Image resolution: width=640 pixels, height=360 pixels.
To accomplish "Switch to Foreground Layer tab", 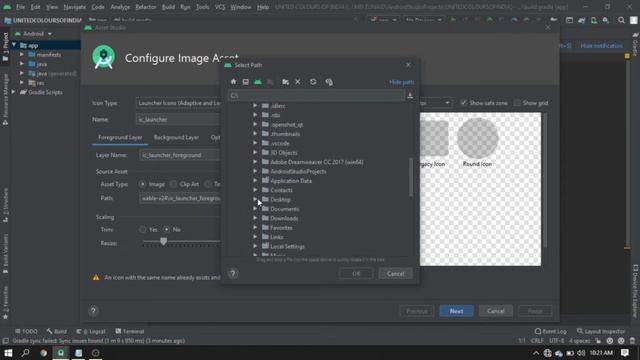I will pyautogui.click(x=120, y=138).
